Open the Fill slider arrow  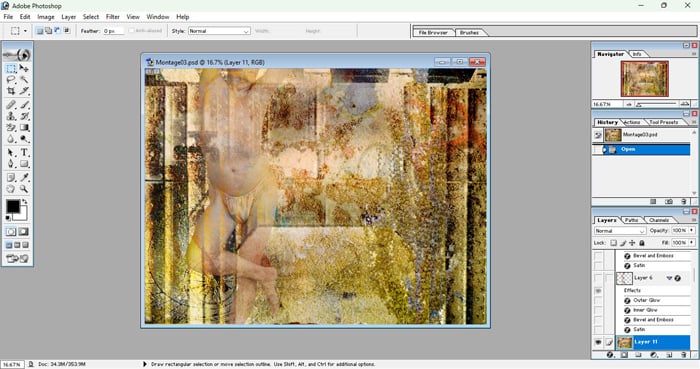coord(692,242)
